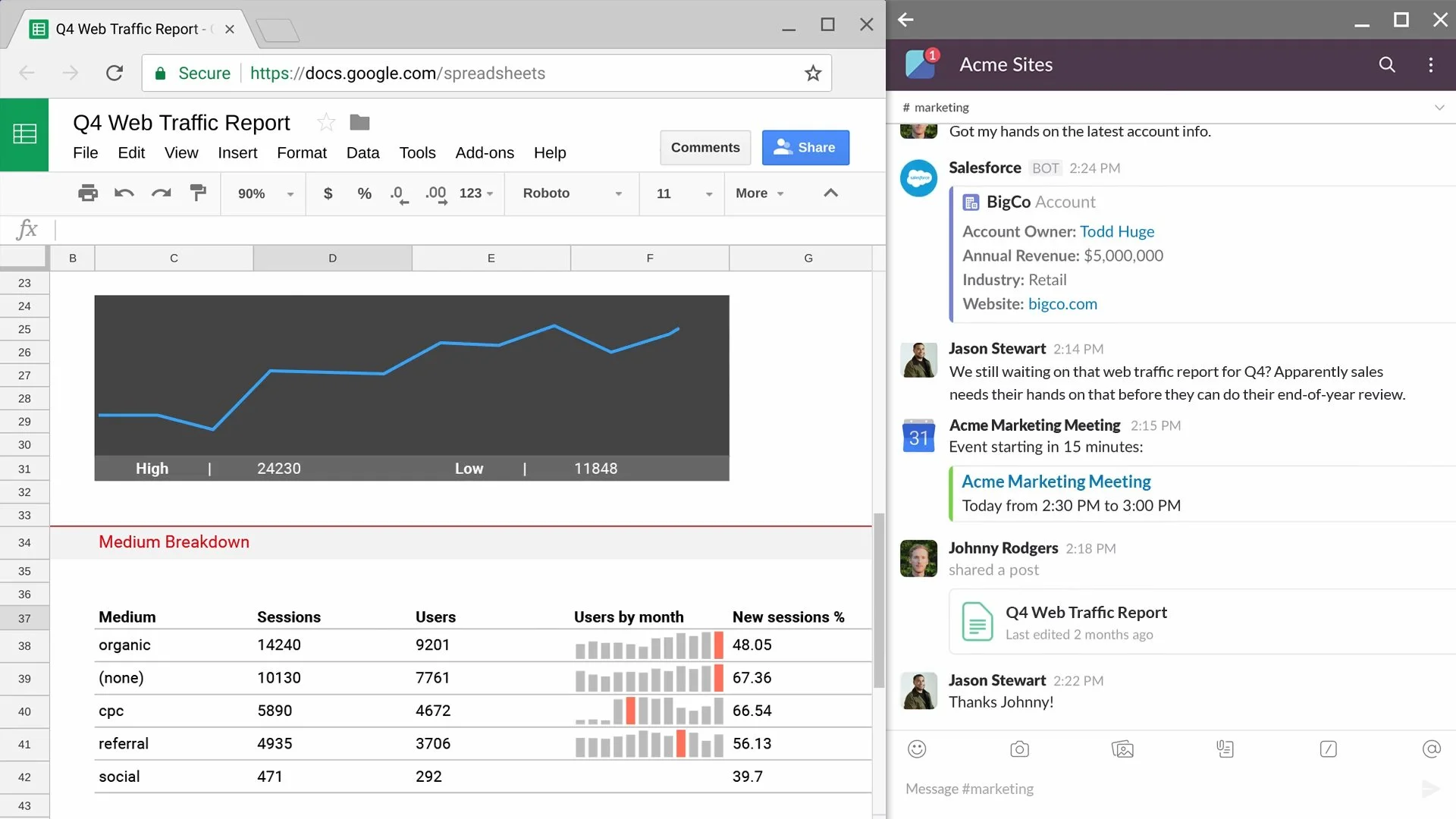Open the Format menu
Viewport: 1456px width, 819px height.
301,153
